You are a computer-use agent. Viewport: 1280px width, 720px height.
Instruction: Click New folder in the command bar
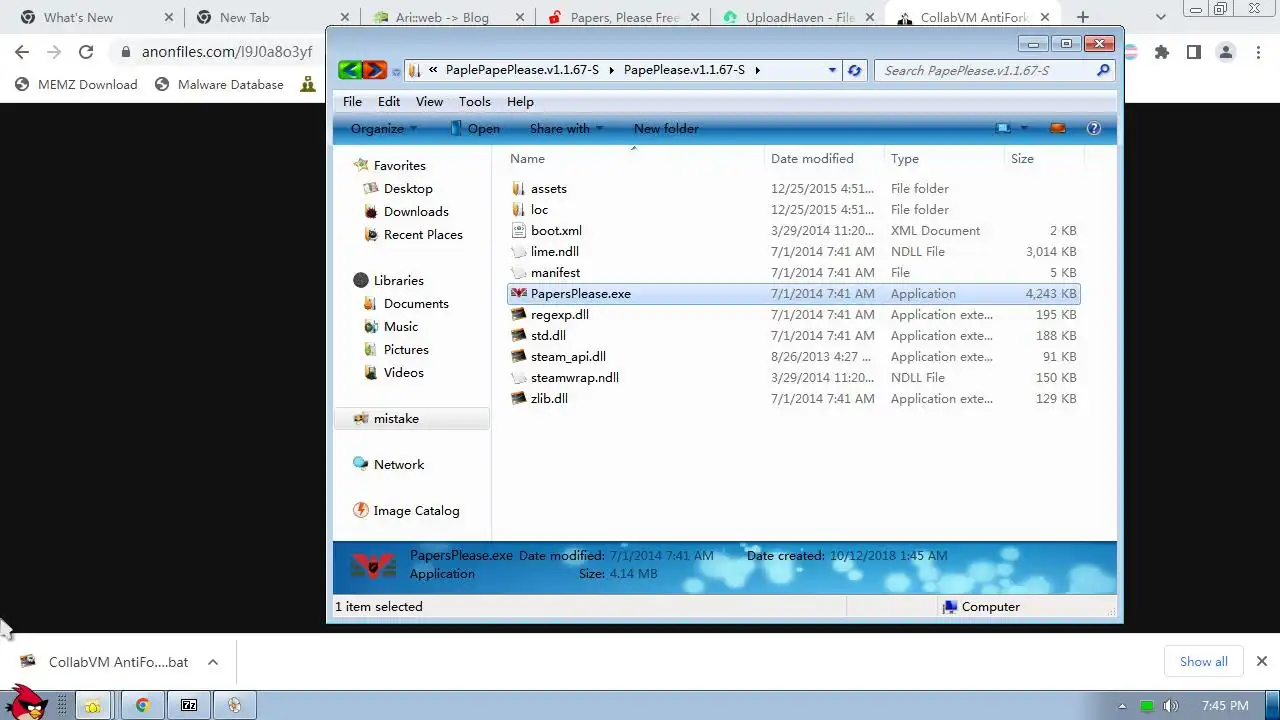pyautogui.click(x=666, y=128)
